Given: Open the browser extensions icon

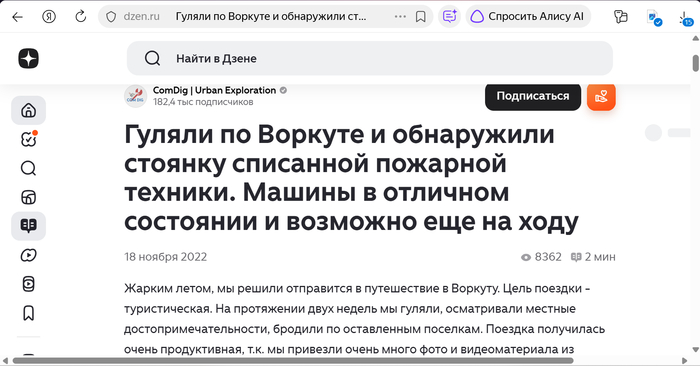Looking at the screenshot, I should coord(621,17).
